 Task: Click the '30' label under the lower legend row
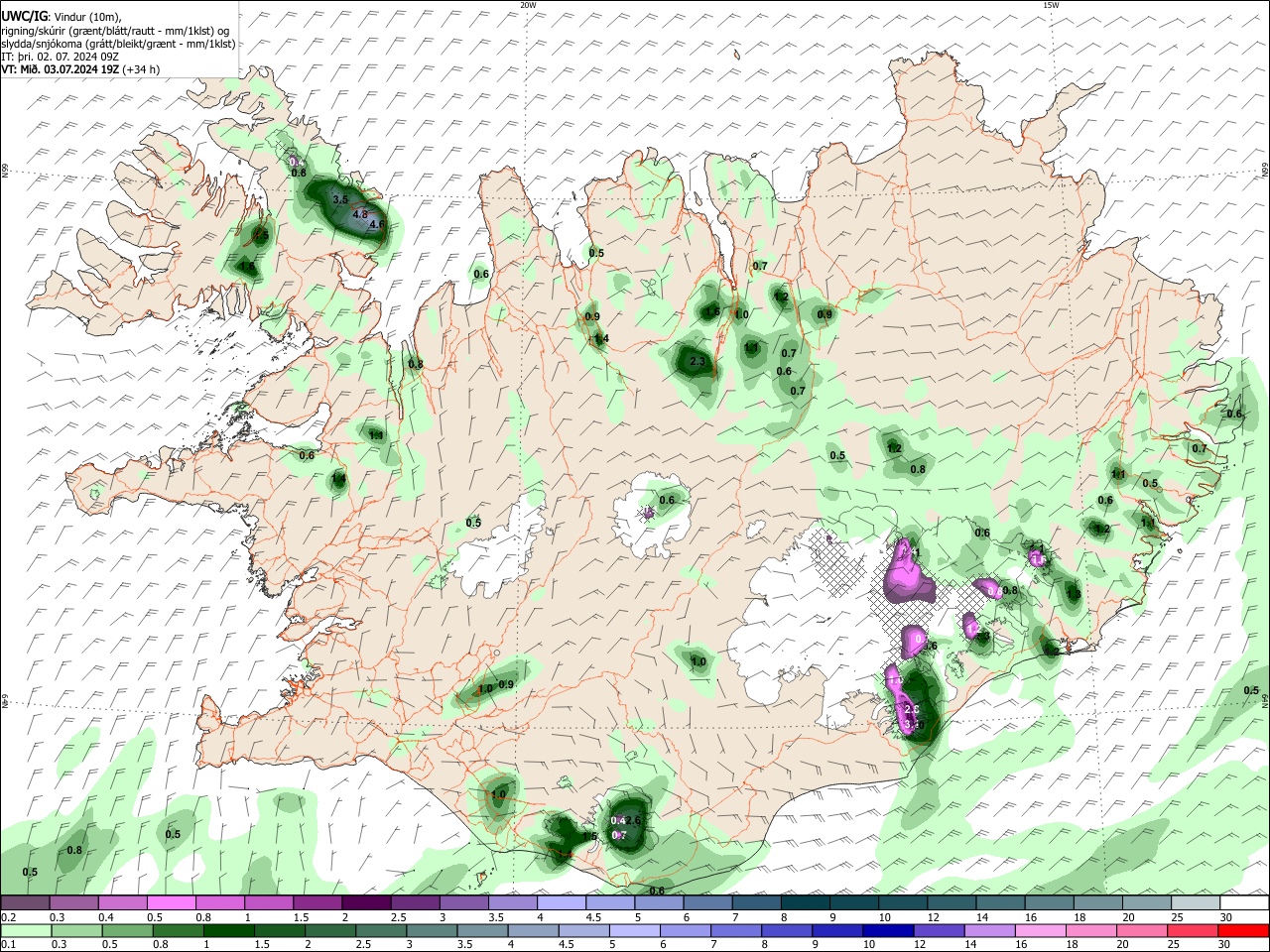point(1226,945)
